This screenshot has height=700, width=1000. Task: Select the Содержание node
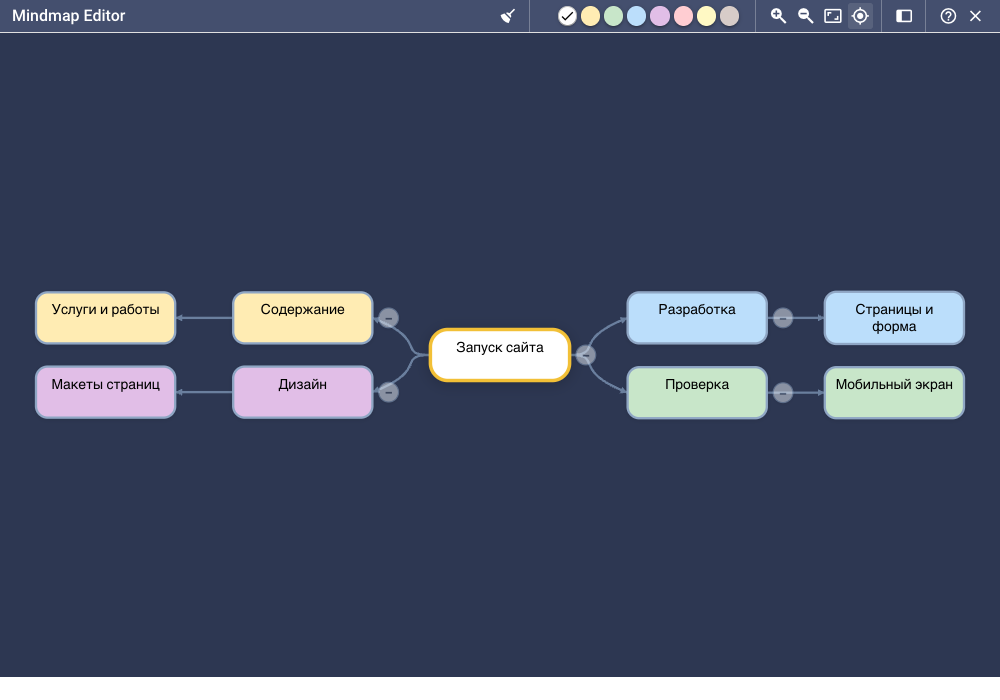coord(302,317)
